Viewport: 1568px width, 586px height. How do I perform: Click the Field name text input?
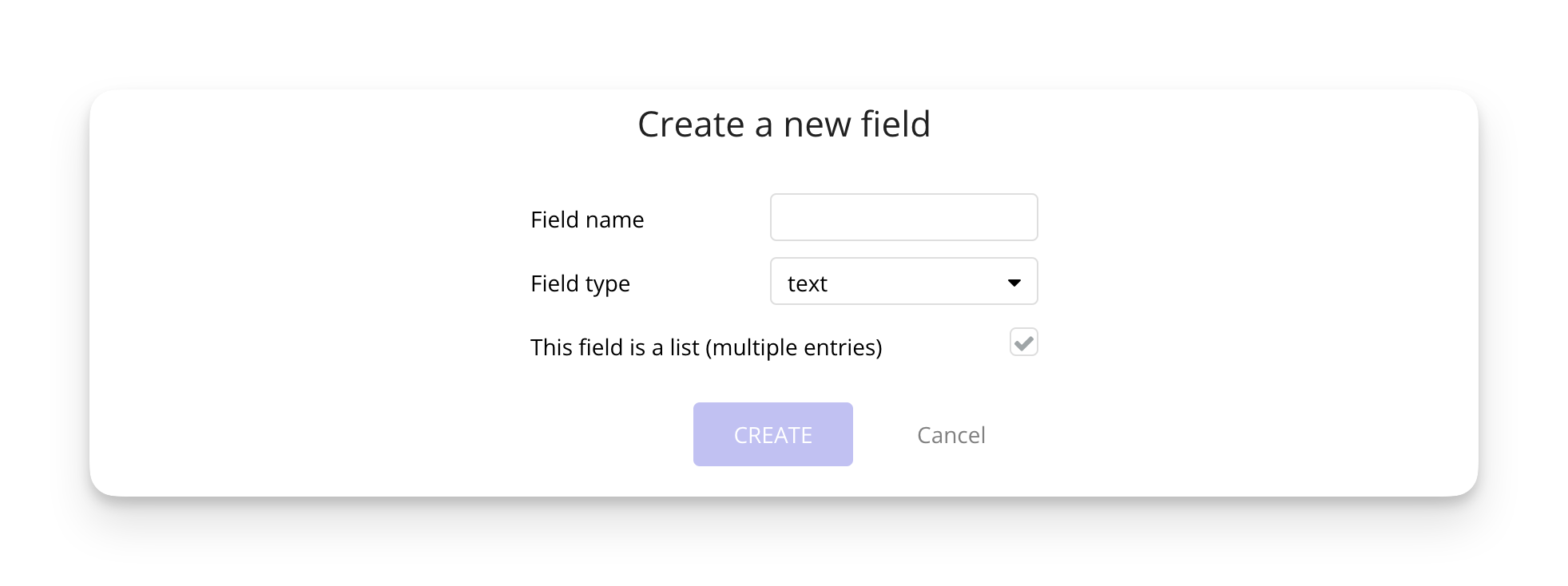(x=903, y=217)
